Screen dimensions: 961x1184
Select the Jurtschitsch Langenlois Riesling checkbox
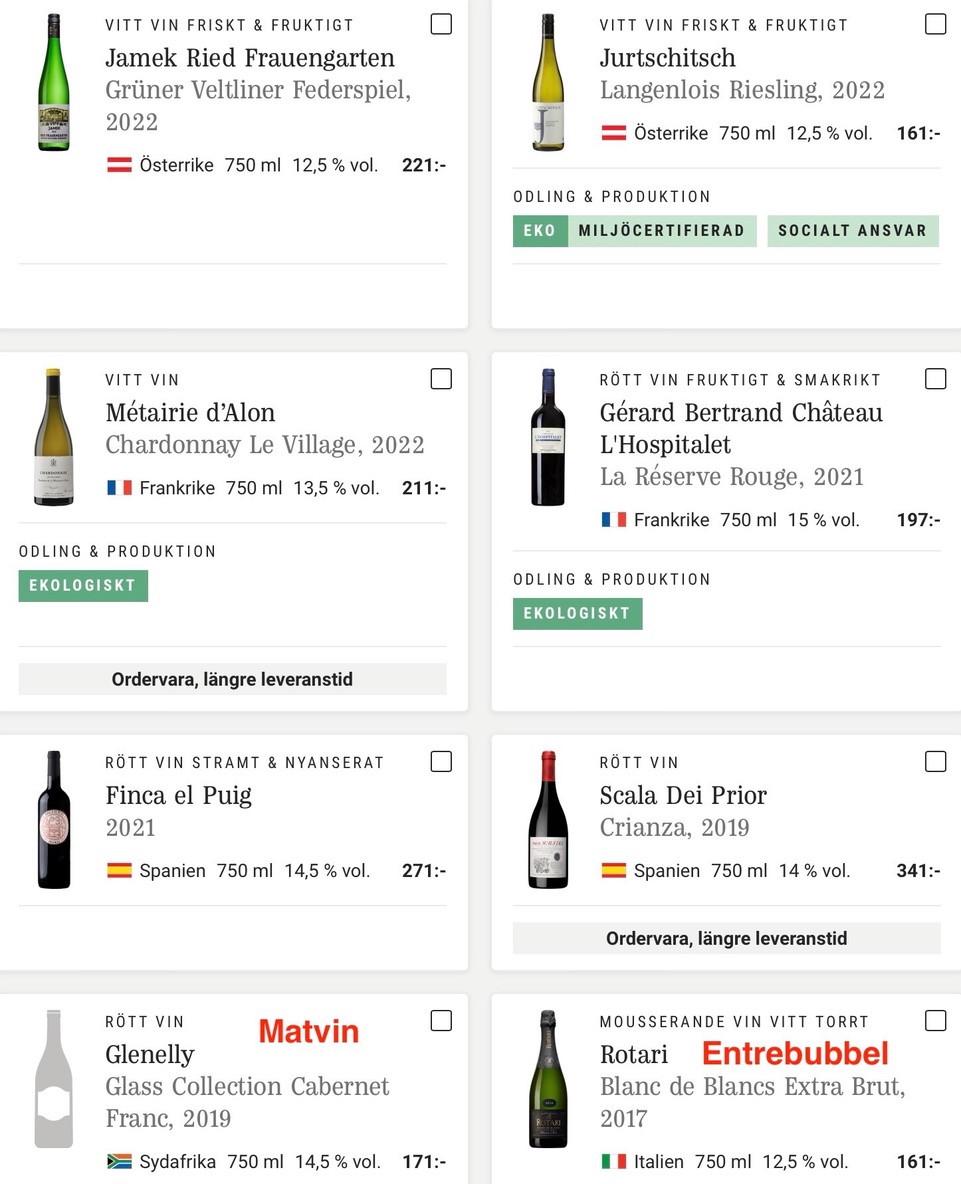tap(935, 24)
